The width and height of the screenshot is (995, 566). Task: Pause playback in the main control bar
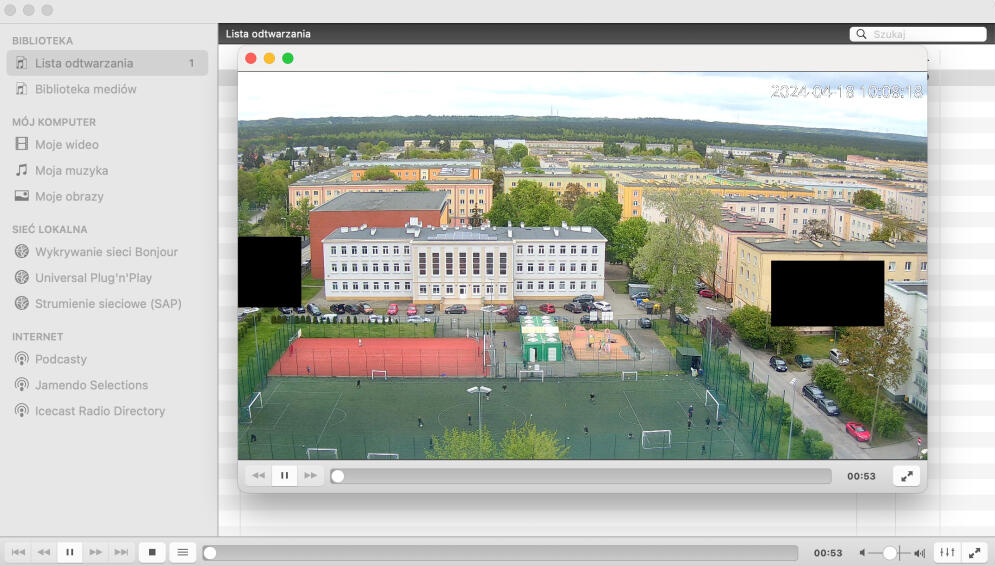tap(70, 552)
